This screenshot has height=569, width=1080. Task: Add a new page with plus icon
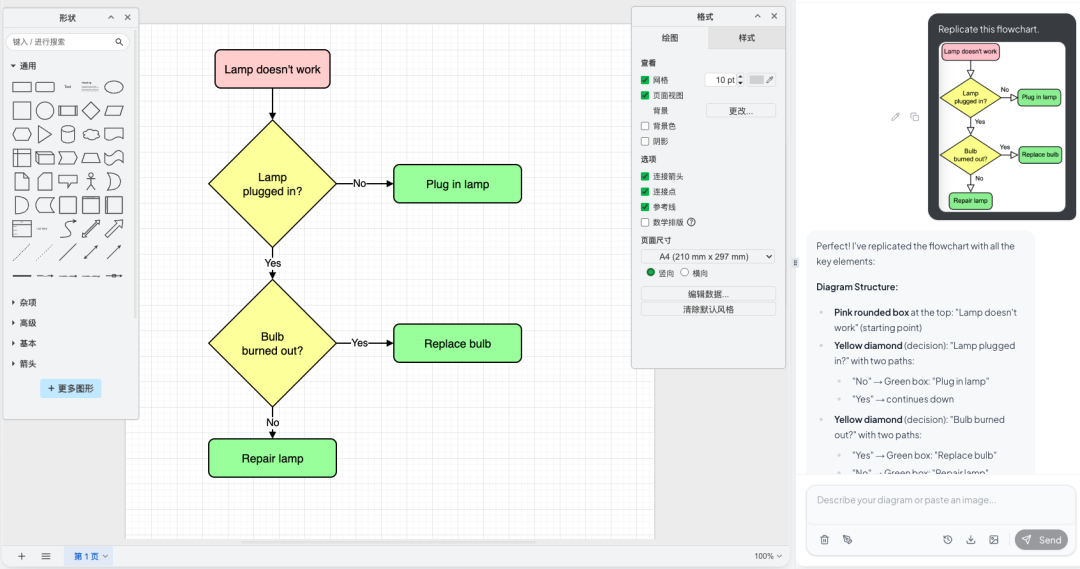pos(21,556)
